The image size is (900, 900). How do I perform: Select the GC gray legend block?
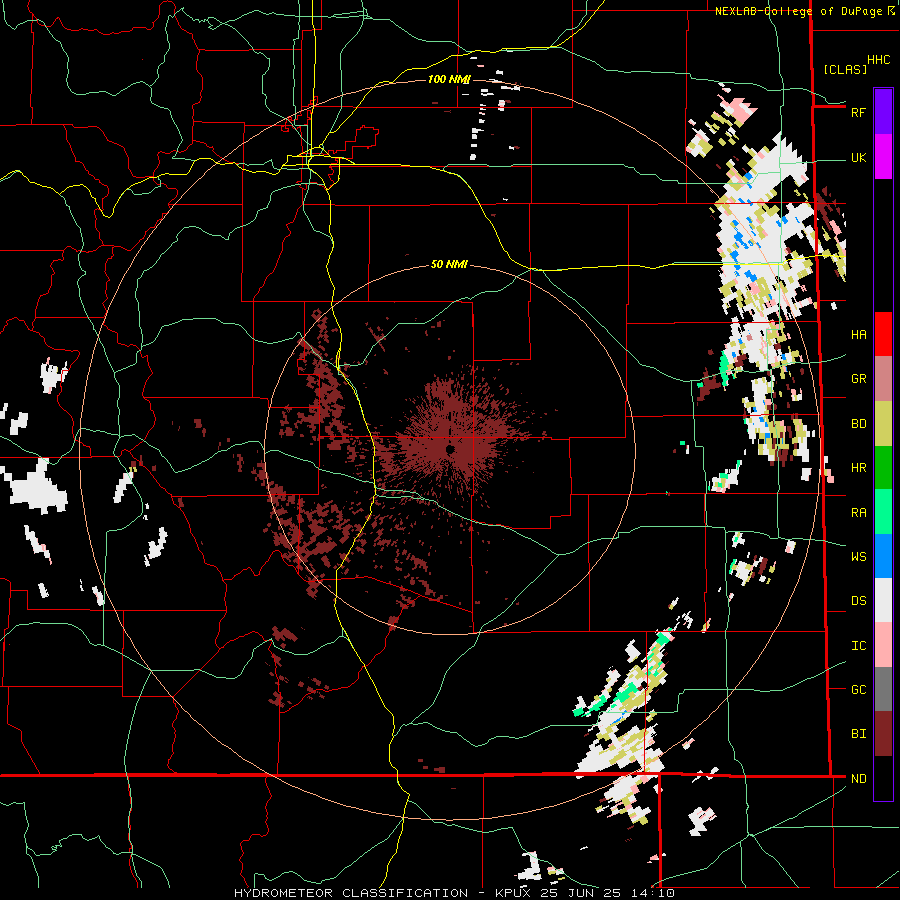(883, 689)
